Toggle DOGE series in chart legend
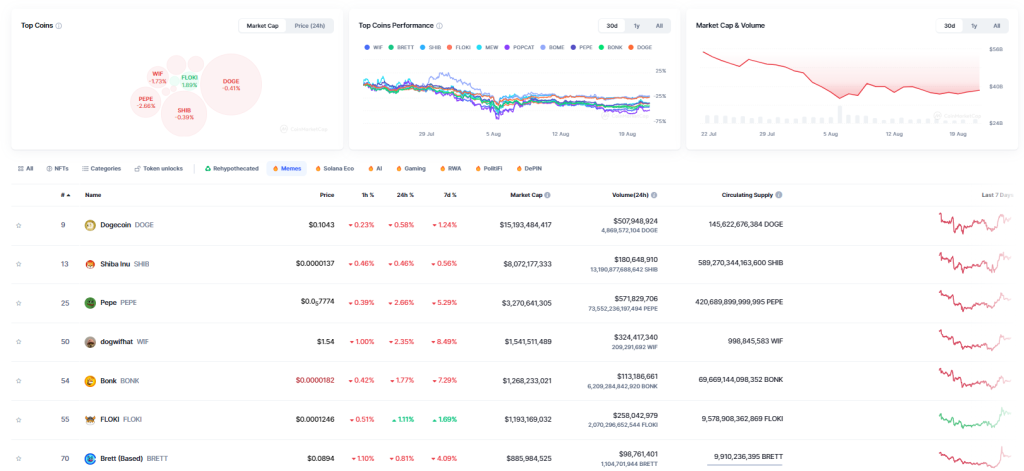The height and width of the screenshot is (471, 1024). coord(640,48)
